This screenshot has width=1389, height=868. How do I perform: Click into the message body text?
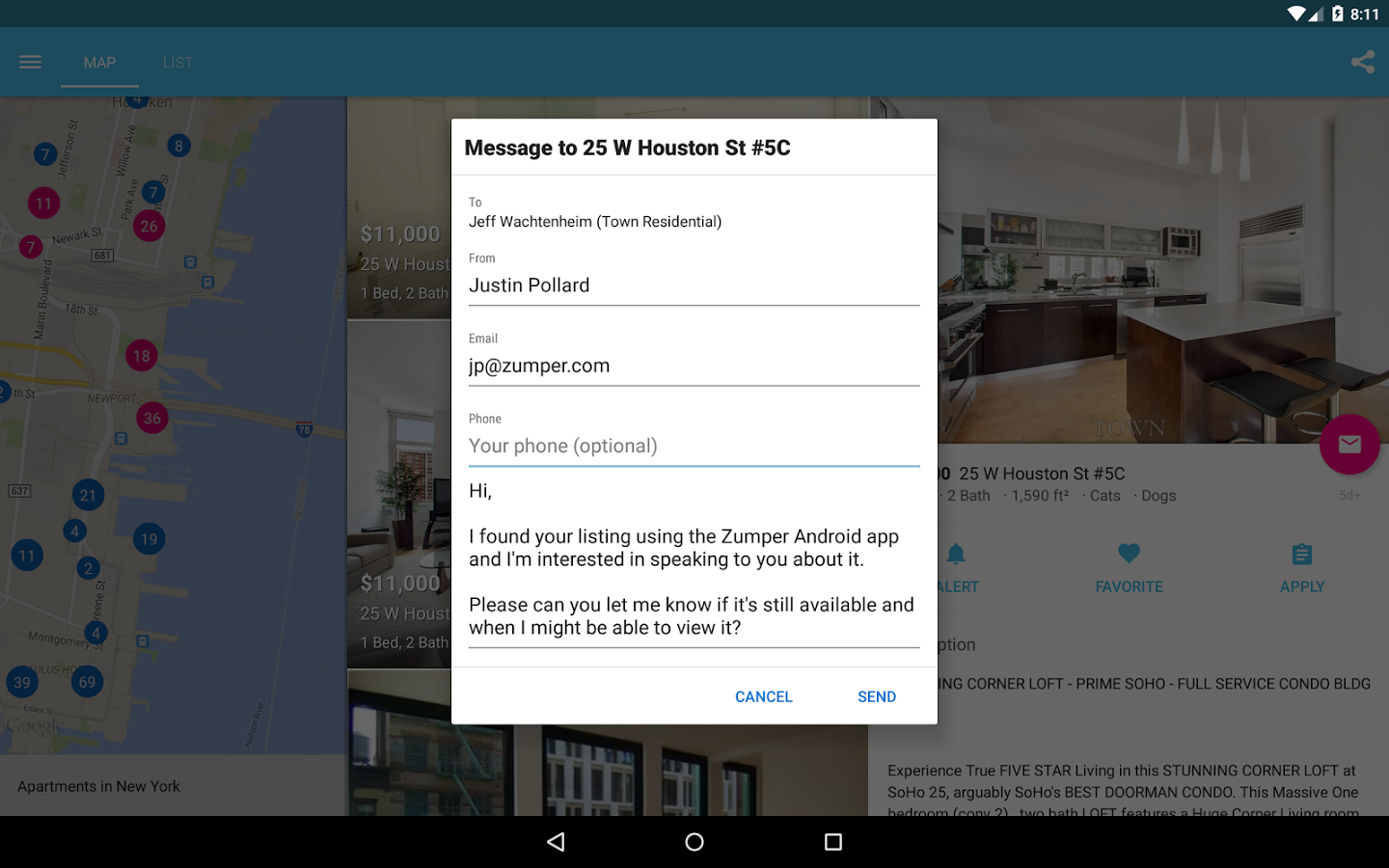point(694,559)
